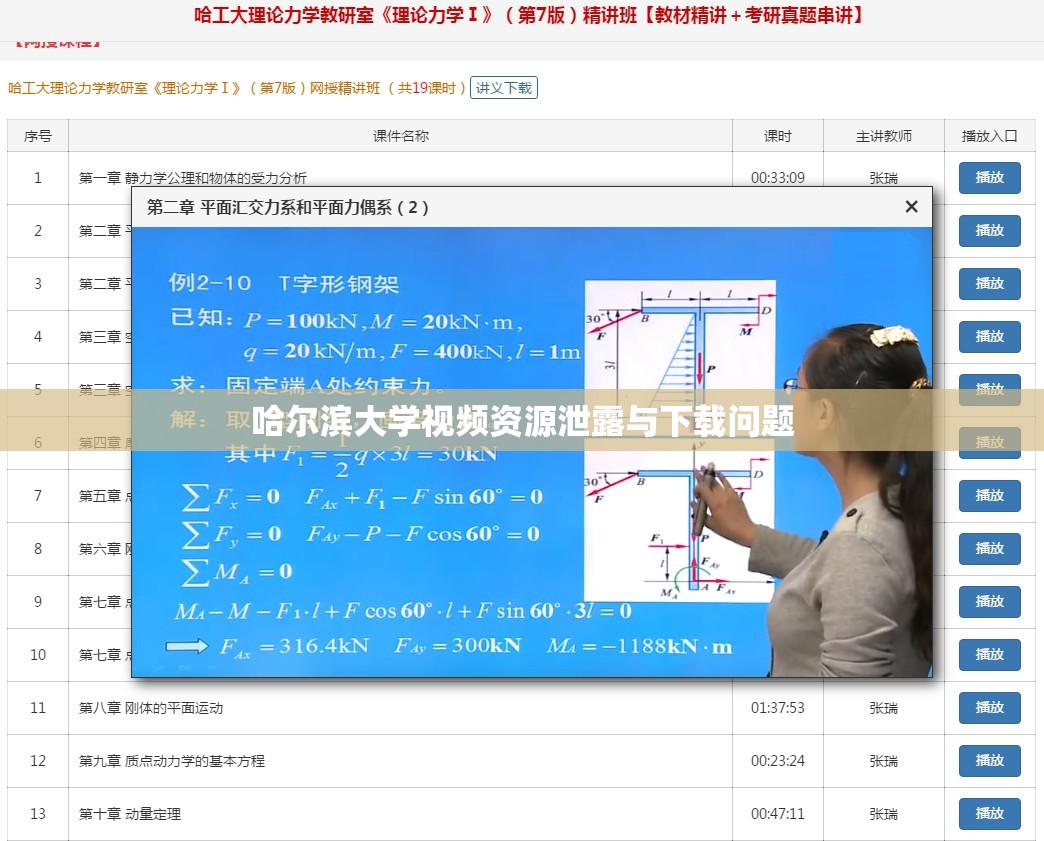Click the popup title 第二章 平面汇交力系和平面力偶系（2）
This screenshot has width=1044, height=841.
(x=288, y=207)
